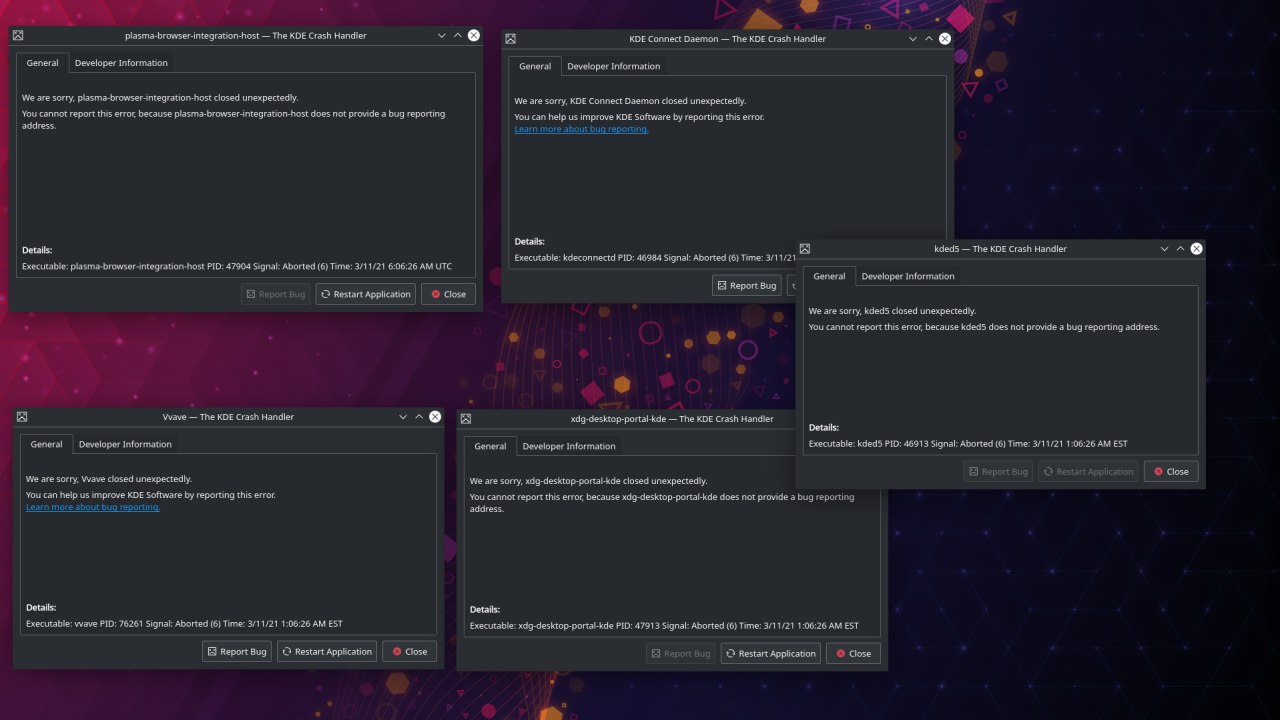Click 'Executable: kdeconnectd PID: 46984' details line

(655, 257)
